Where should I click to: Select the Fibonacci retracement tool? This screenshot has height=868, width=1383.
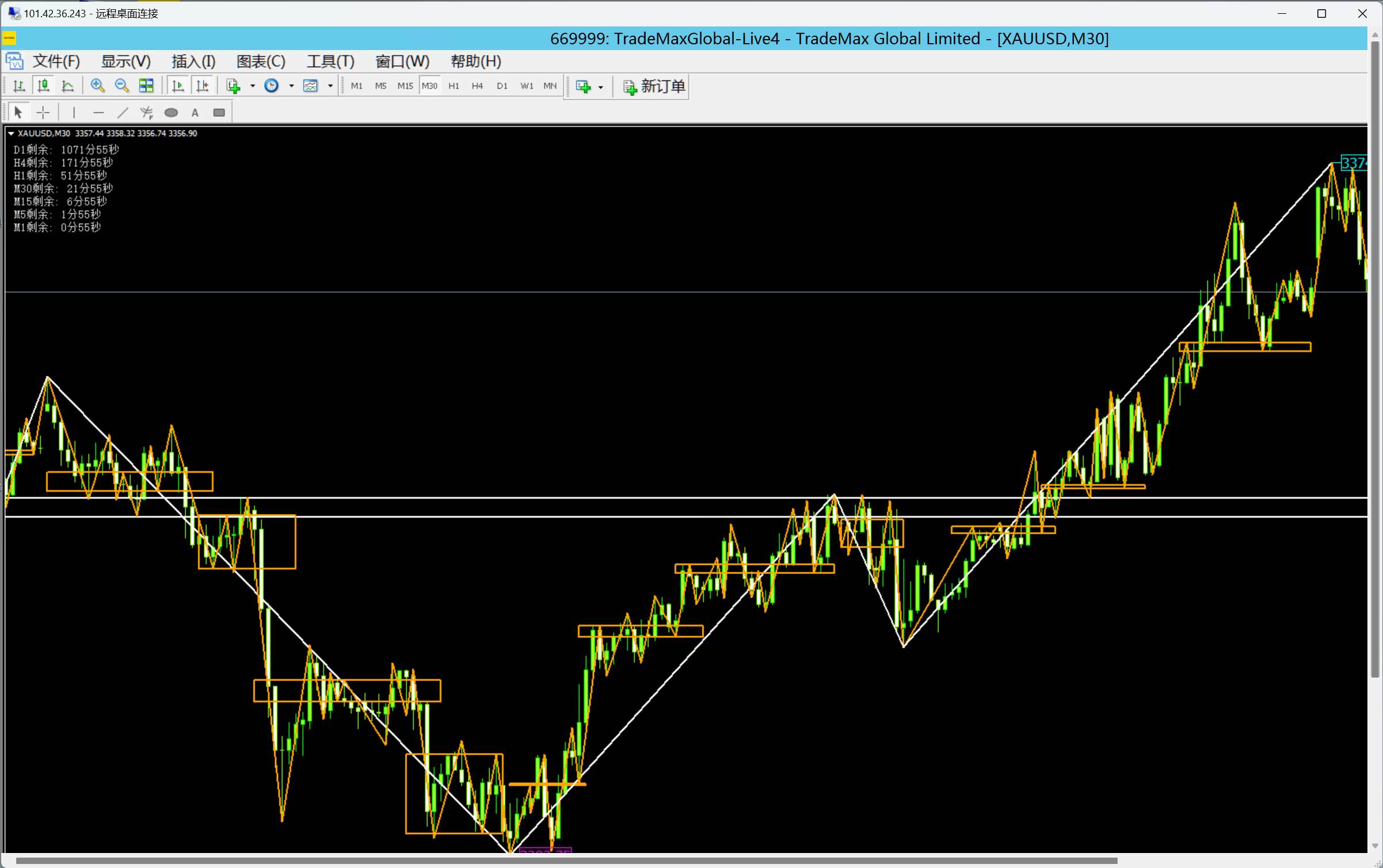[x=147, y=113]
